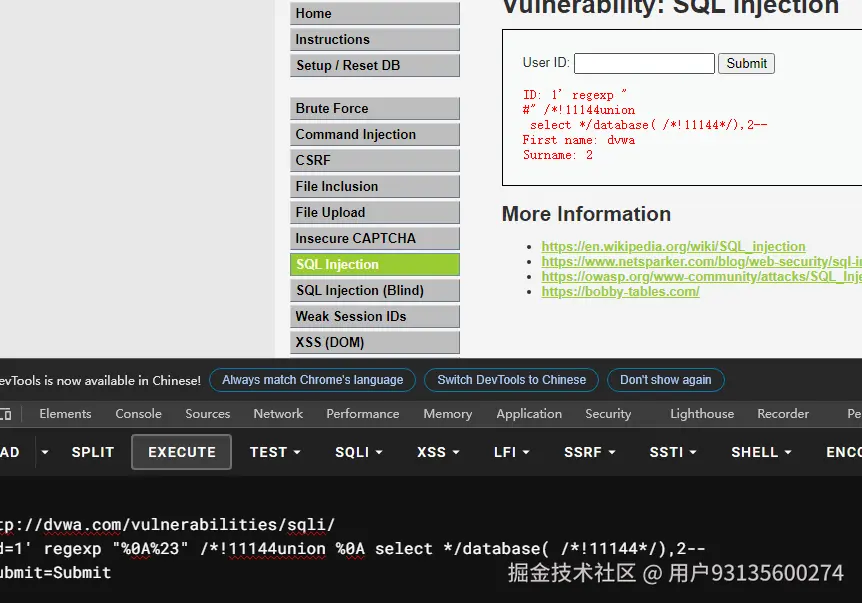Viewport: 862px width, 603px height.
Task: Open the owasp.org SQL Injection link
Action: (701, 276)
